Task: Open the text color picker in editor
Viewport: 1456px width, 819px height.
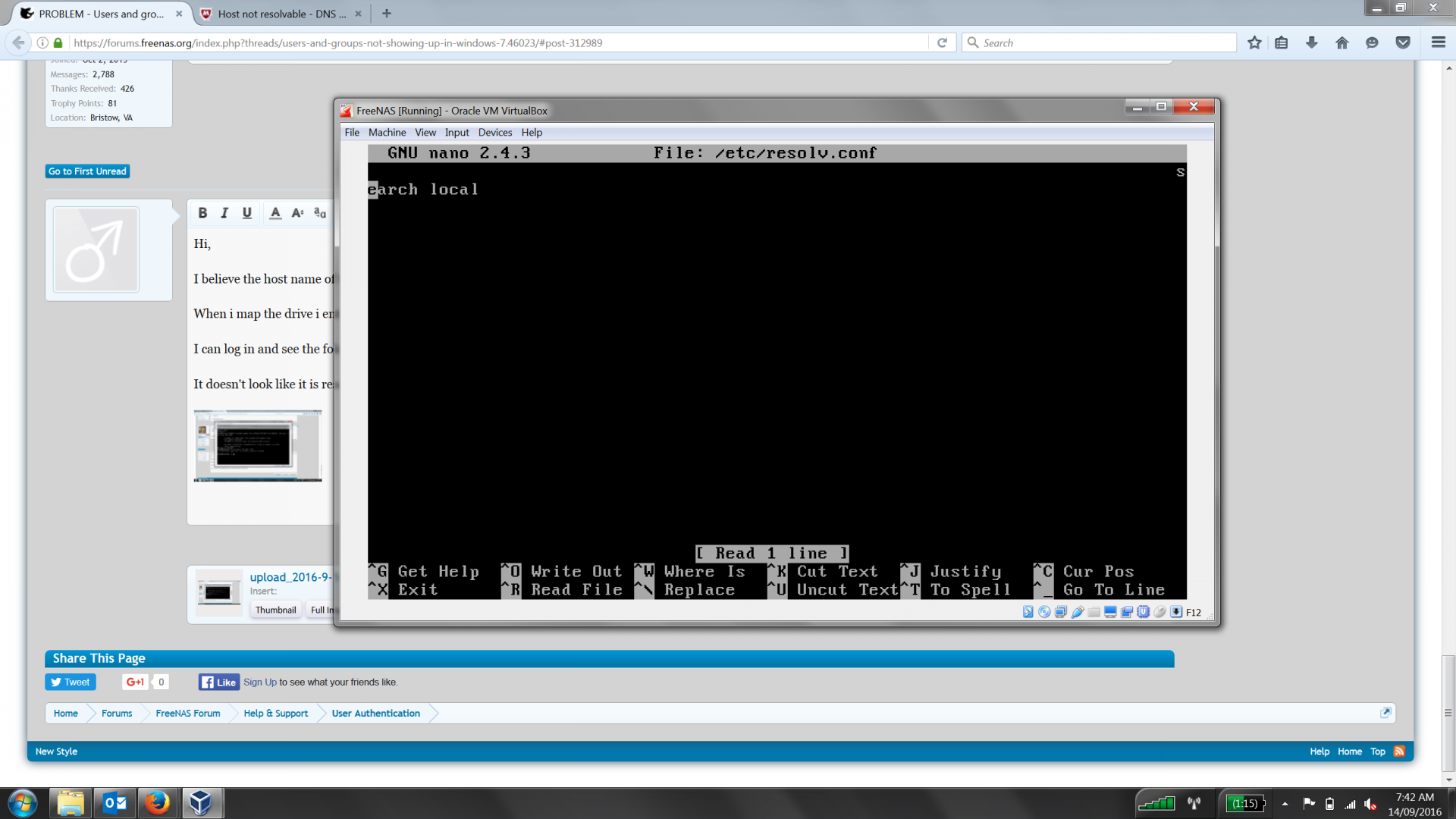Action: pyautogui.click(x=275, y=213)
